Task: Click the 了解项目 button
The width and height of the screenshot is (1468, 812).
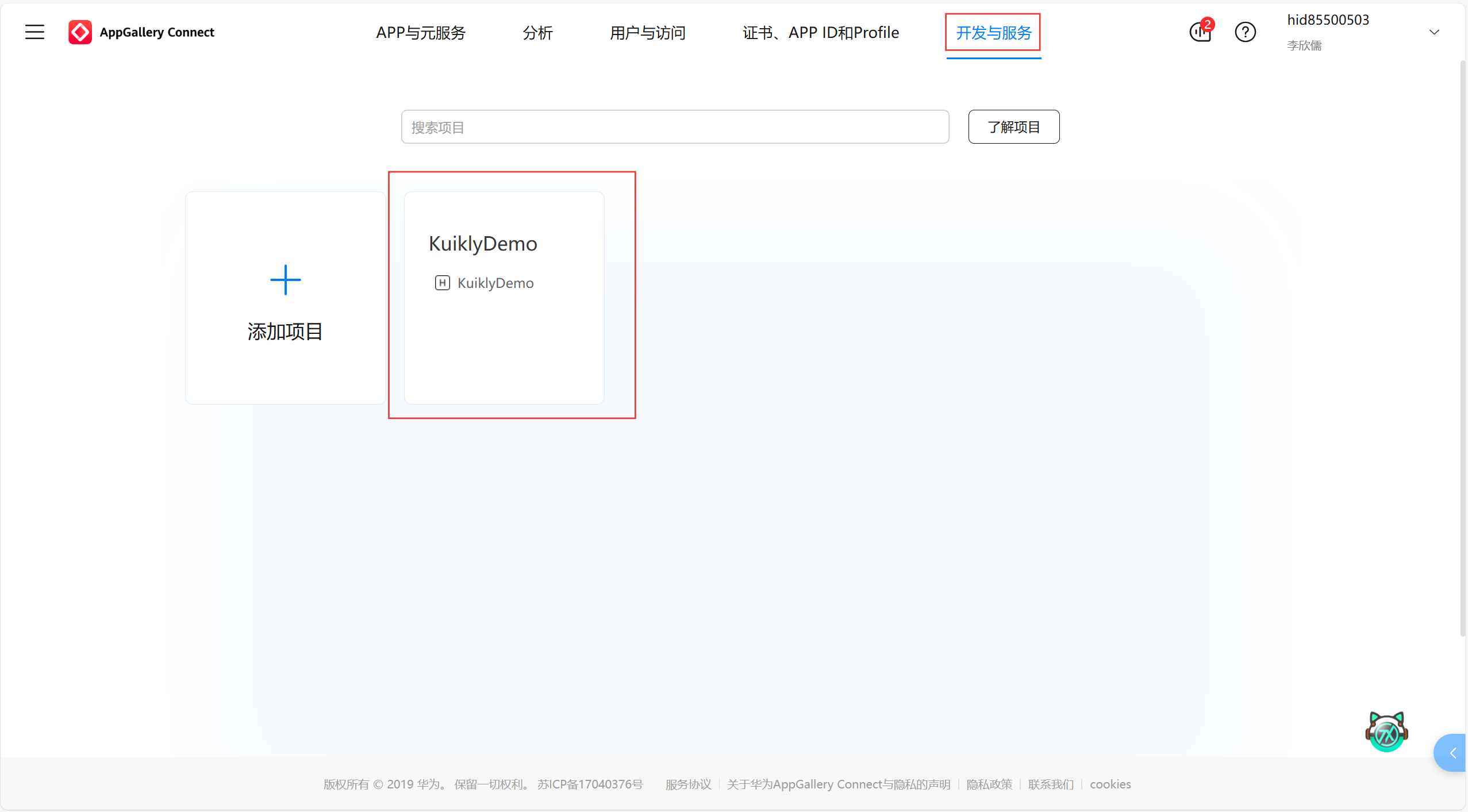Action: click(x=1013, y=127)
